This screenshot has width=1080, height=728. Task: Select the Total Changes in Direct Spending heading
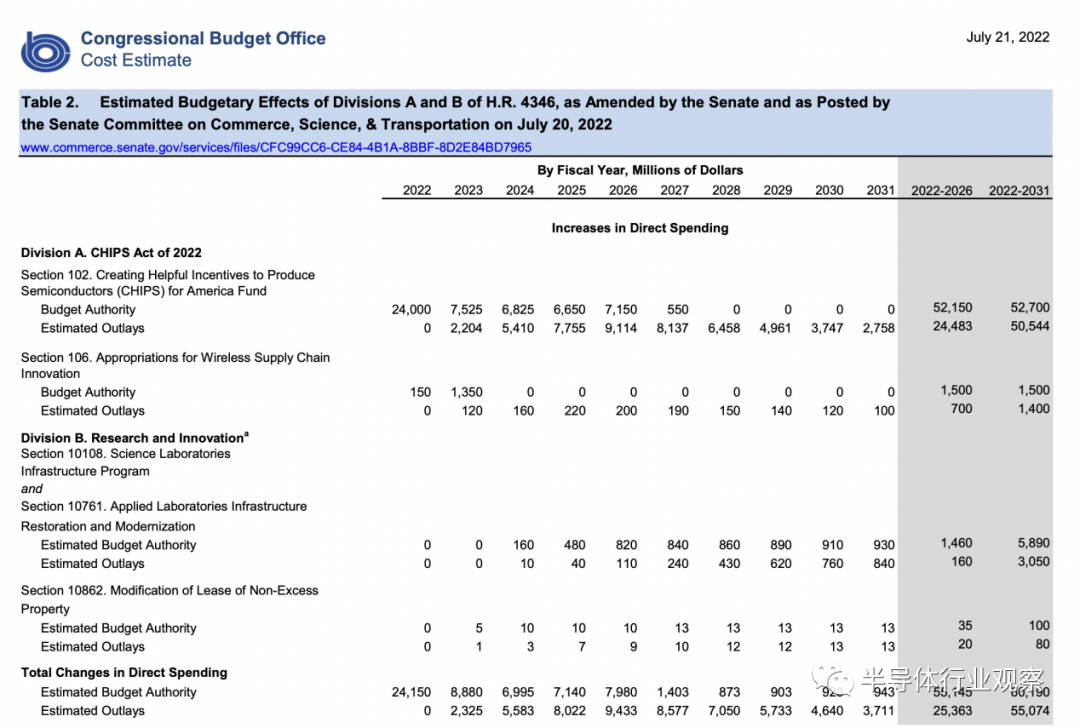point(124,673)
